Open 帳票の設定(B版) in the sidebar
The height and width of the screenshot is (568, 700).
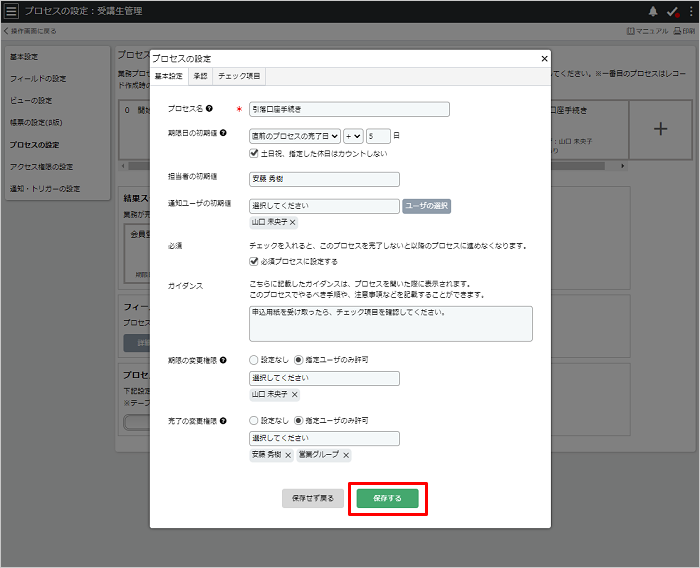(x=36, y=122)
